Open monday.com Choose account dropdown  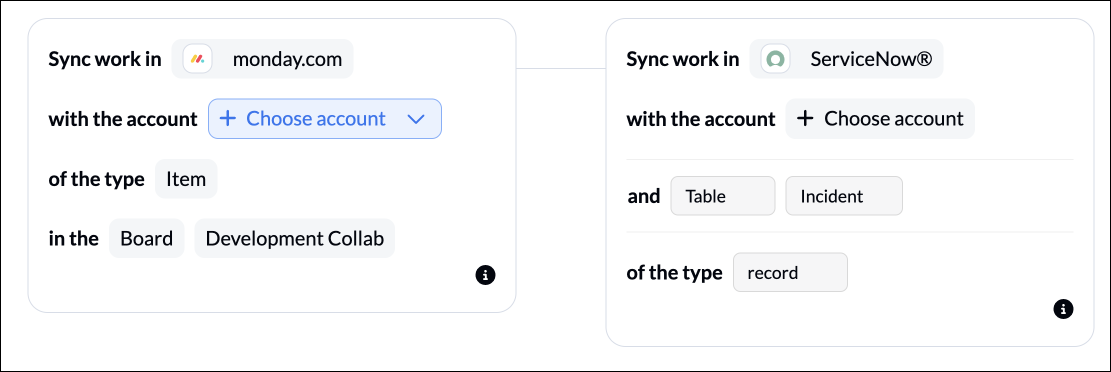(325, 118)
